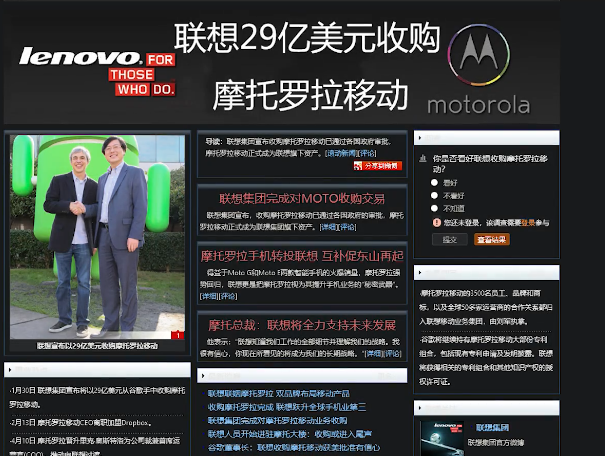The height and width of the screenshot is (456, 605).
Task: Open news link 联想联姻摩托罗拉 双品牌布局移动产品
Action: point(279,394)
